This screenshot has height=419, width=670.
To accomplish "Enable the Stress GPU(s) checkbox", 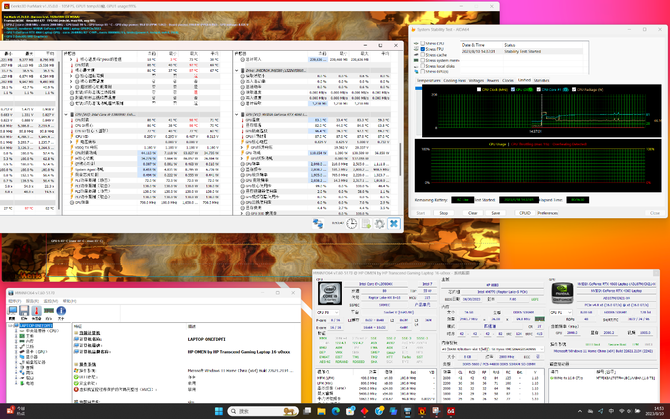I will tap(423, 71).
